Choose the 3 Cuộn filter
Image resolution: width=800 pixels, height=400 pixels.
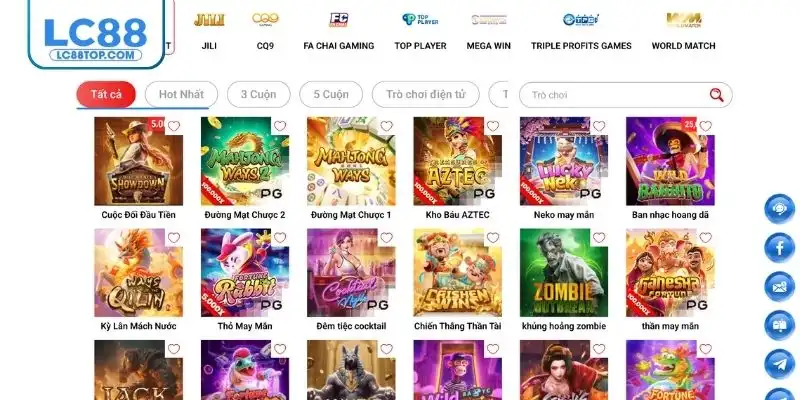click(259, 94)
